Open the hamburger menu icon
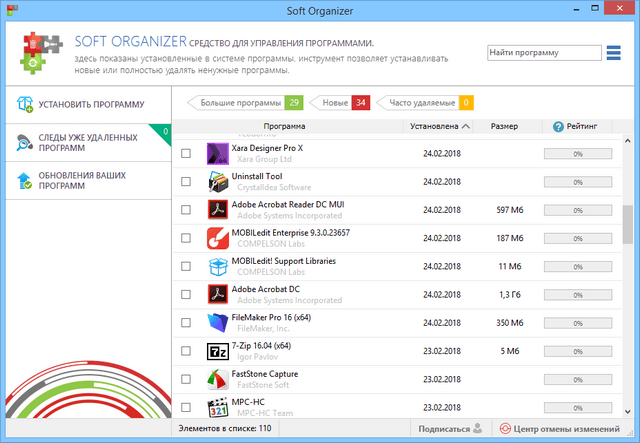 614,52
